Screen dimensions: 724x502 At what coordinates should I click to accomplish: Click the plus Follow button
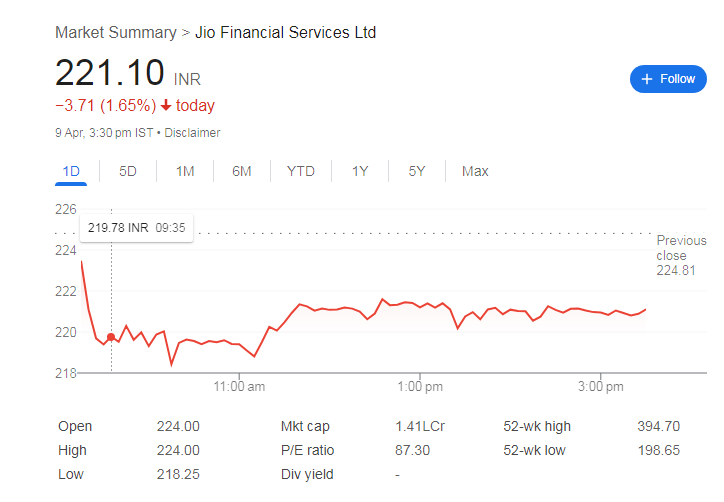point(668,79)
